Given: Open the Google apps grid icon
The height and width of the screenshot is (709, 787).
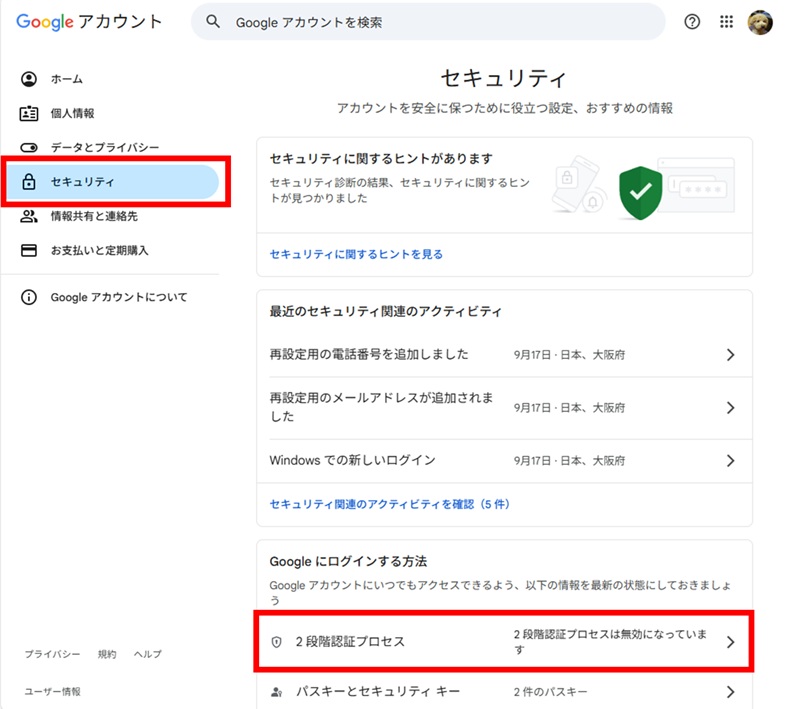Looking at the screenshot, I should pyautogui.click(x=727, y=22).
